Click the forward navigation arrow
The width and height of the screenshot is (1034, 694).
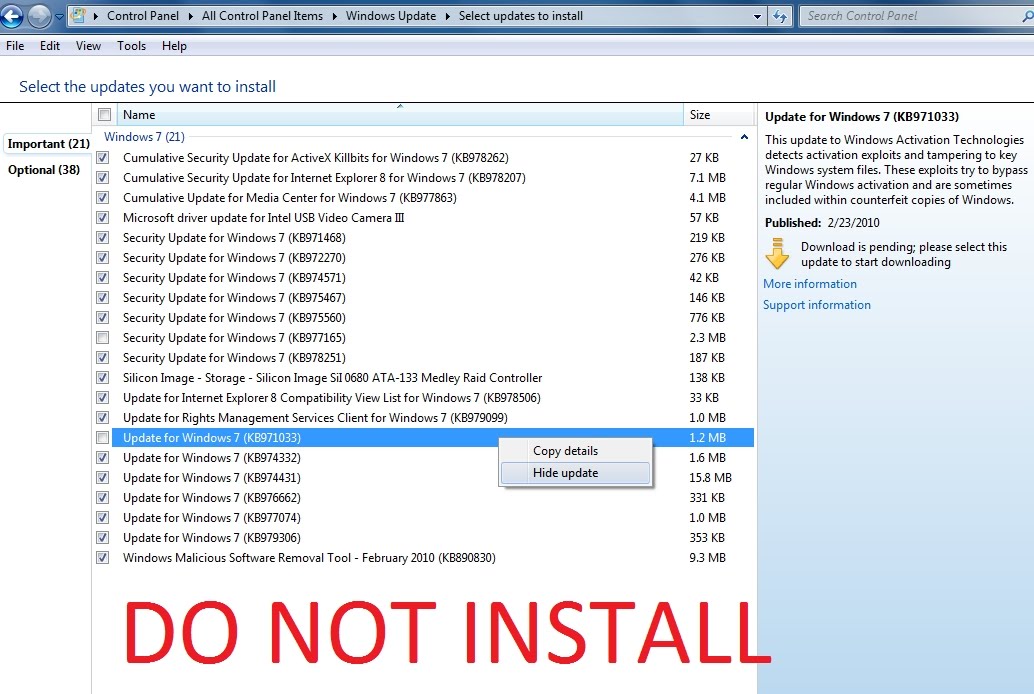click(x=39, y=16)
